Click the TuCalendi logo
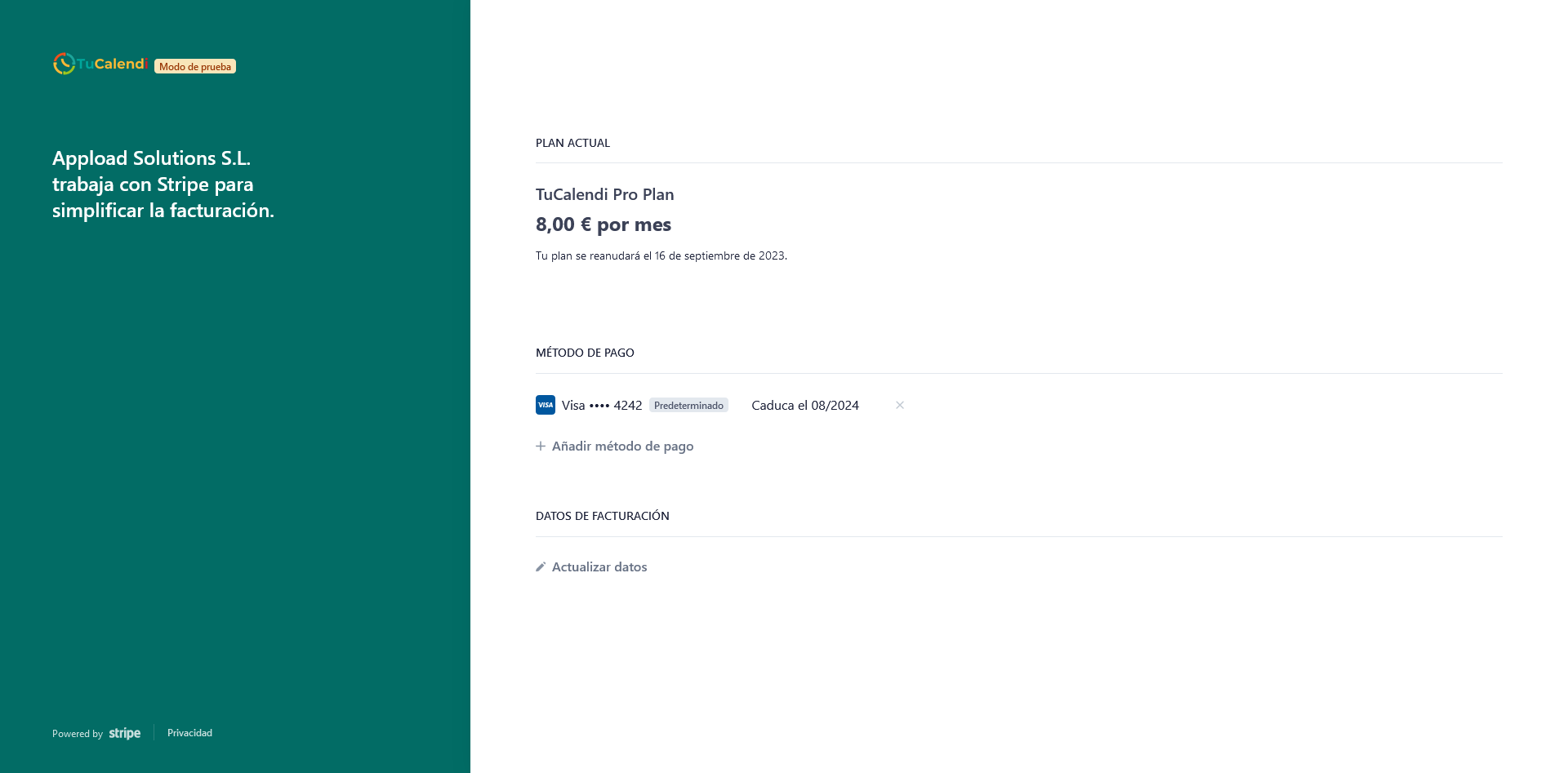 [100, 64]
